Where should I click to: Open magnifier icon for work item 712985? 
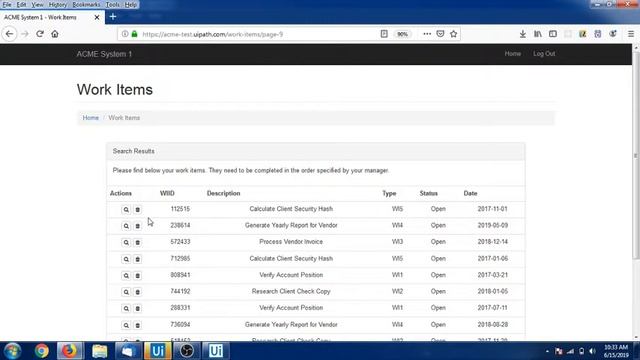click(x=126, y=259)
